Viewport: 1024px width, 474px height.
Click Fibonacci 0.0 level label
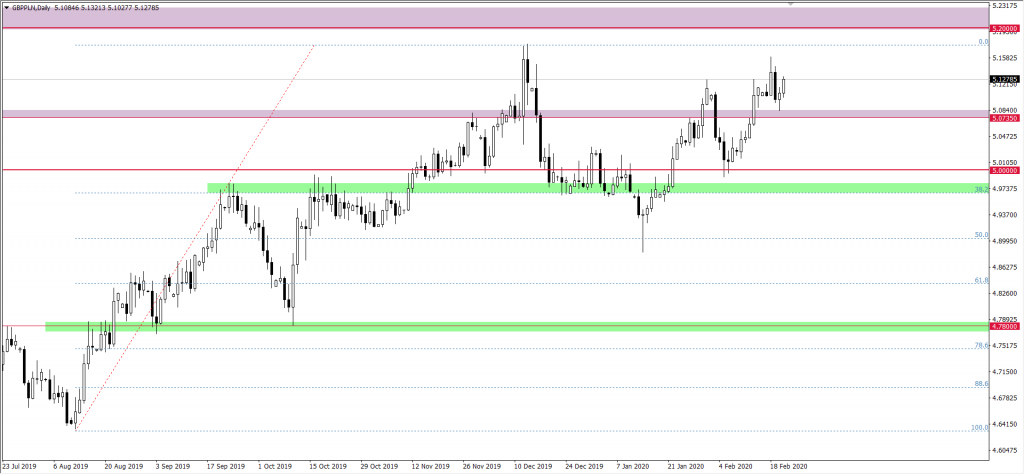click(983, 41)
